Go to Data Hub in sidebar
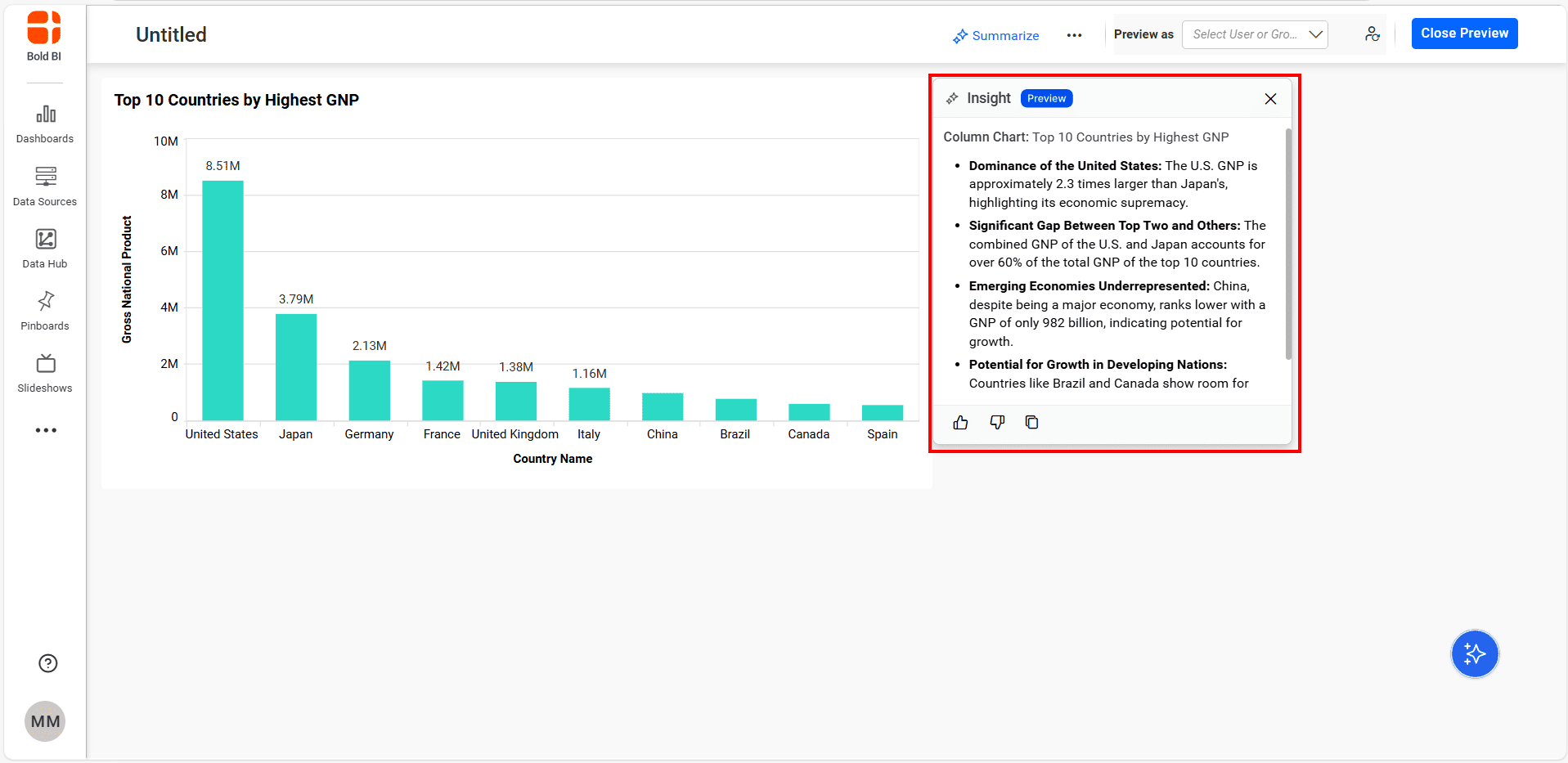1568x763 pixels. (x=45, y=249)
